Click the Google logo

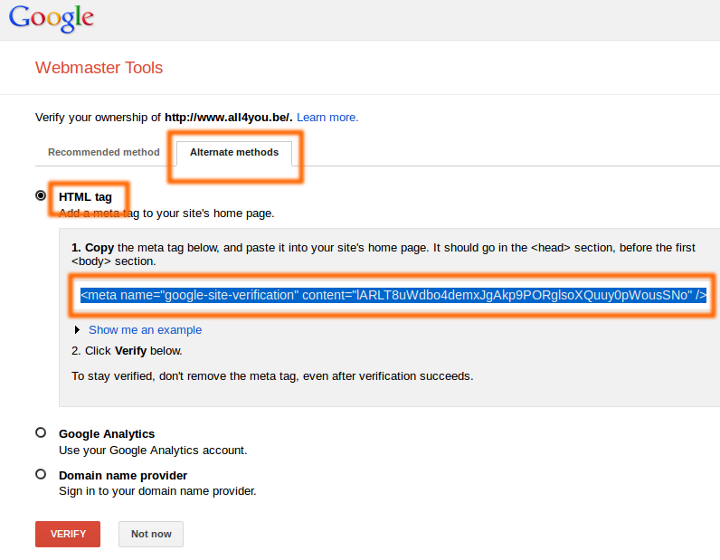pos(51,19)
